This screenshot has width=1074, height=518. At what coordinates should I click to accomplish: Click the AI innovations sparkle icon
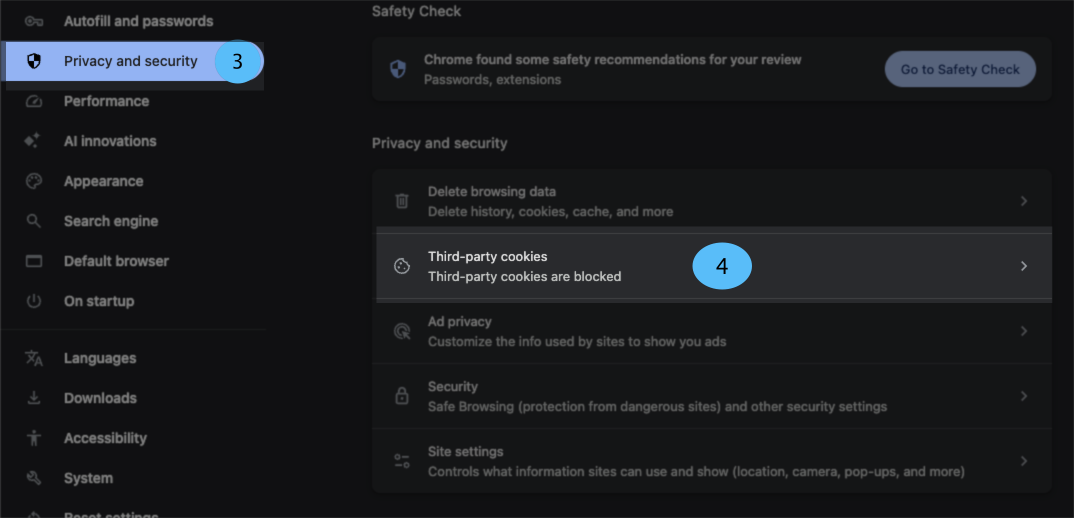[32, 141]
